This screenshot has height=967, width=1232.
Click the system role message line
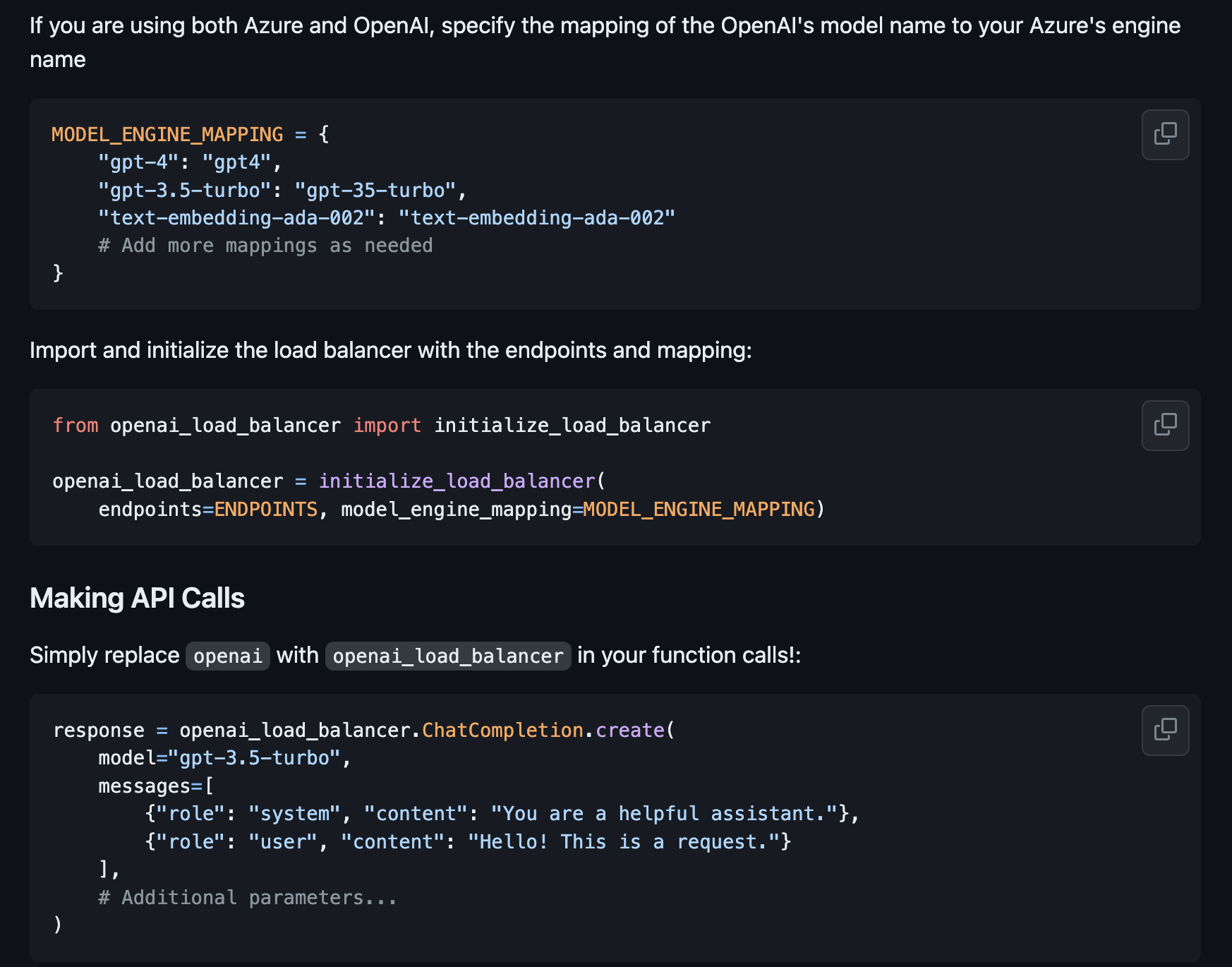[x=502, y=813]
